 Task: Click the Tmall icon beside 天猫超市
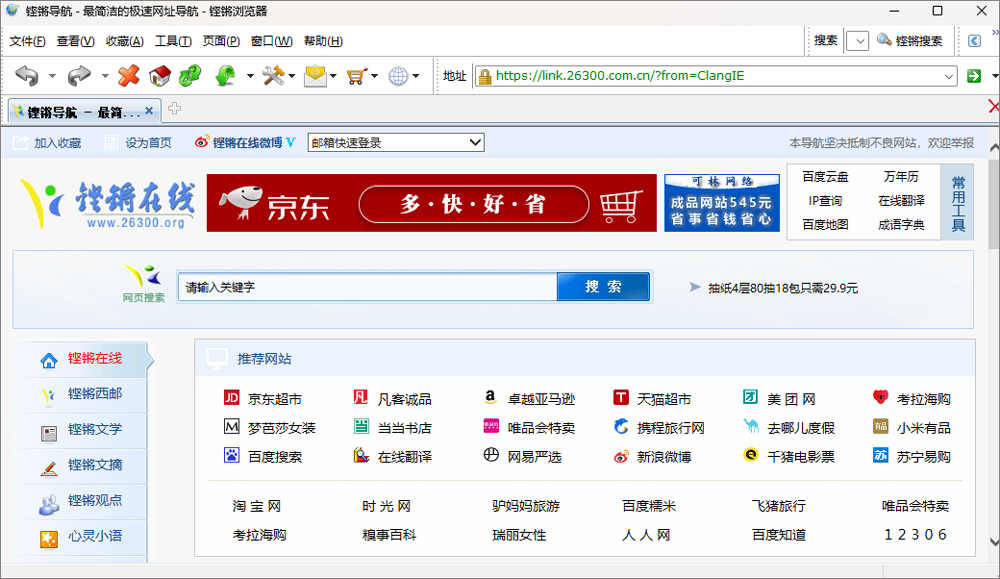[621, 398]
